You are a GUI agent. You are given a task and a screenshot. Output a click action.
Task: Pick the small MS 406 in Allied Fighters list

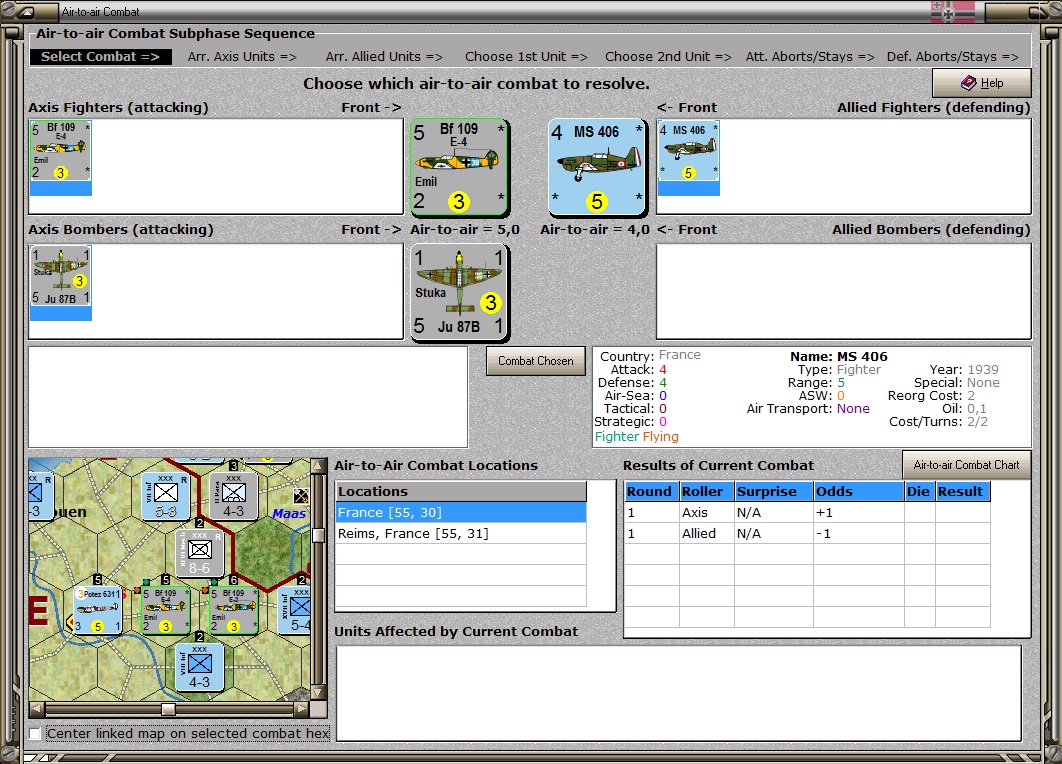[x=689, y=152]
